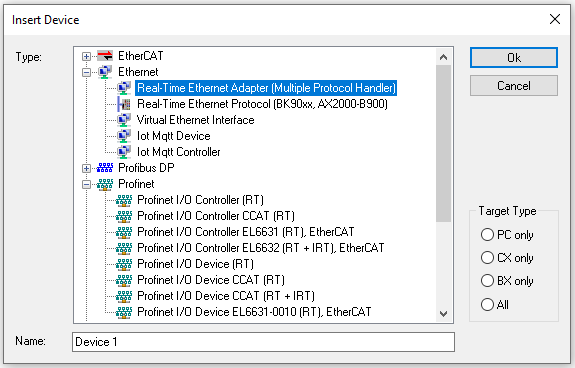Select the Profibus DP label
Screen dimensions: 575x368
[146, 168]
